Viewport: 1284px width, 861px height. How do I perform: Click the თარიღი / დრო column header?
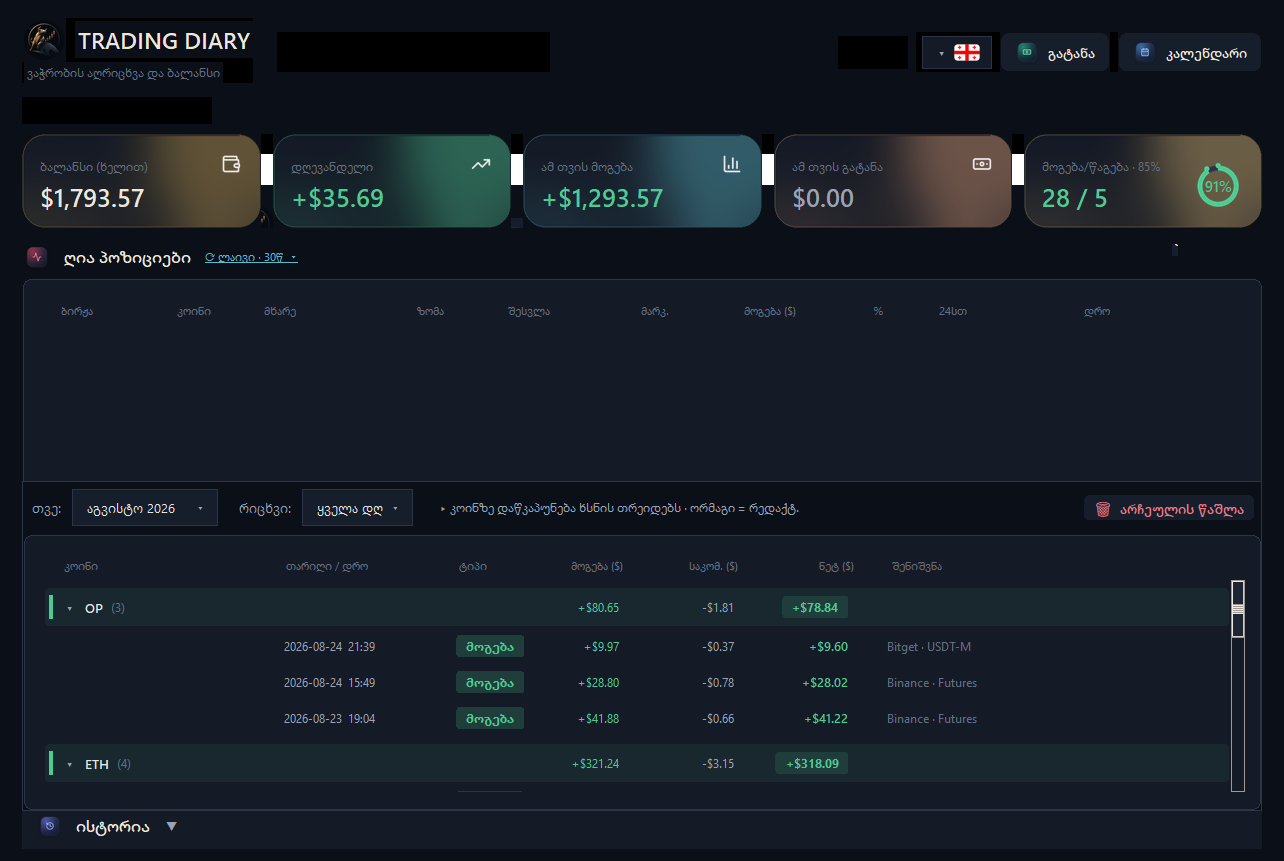tap(327, 566)
